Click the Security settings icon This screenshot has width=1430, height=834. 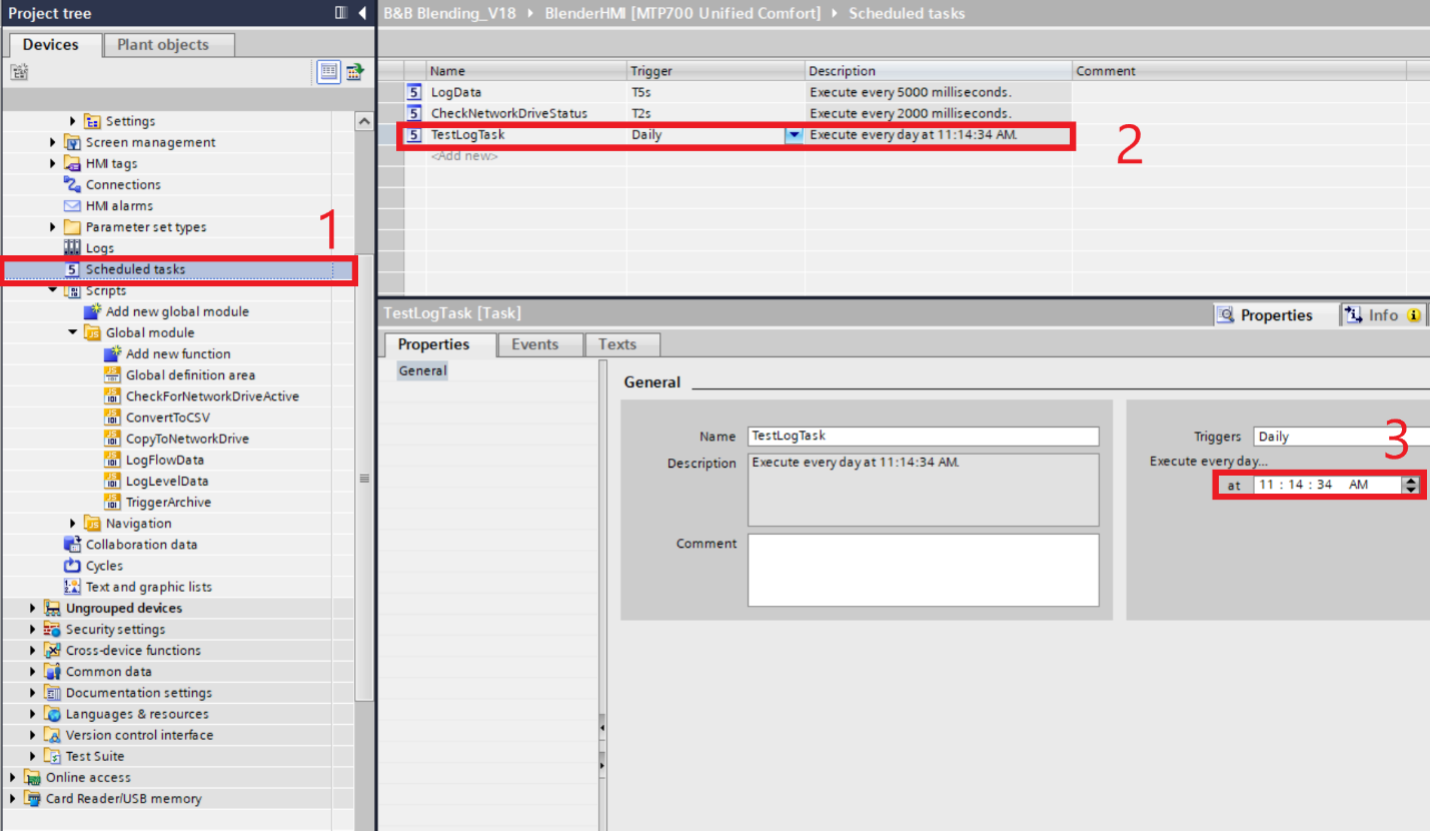tap(52, 629)
